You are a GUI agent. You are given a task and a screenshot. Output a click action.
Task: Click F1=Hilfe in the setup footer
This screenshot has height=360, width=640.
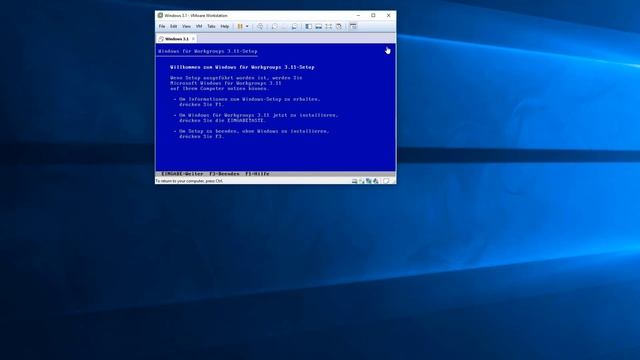[x=257, y=174]
